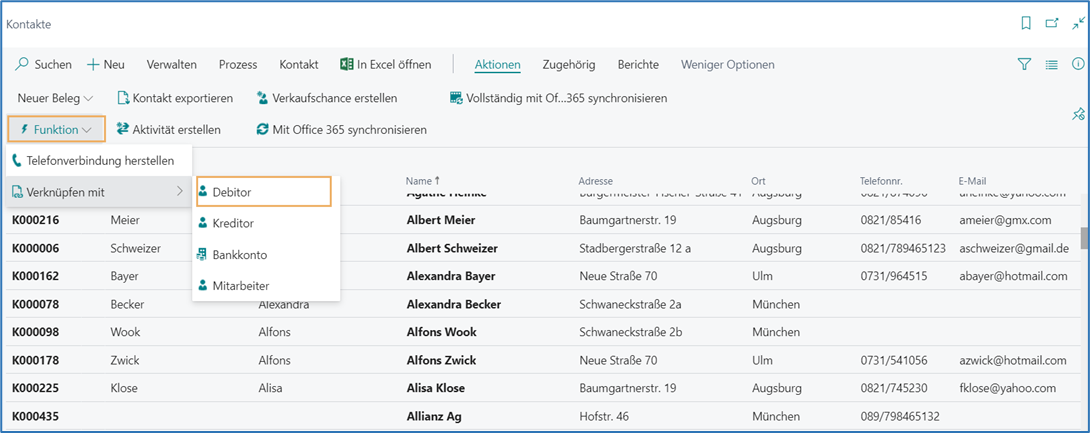Click Telefonverbindung herstellen
Screen dimensions: 1090x433
click(x=99, y=160)
